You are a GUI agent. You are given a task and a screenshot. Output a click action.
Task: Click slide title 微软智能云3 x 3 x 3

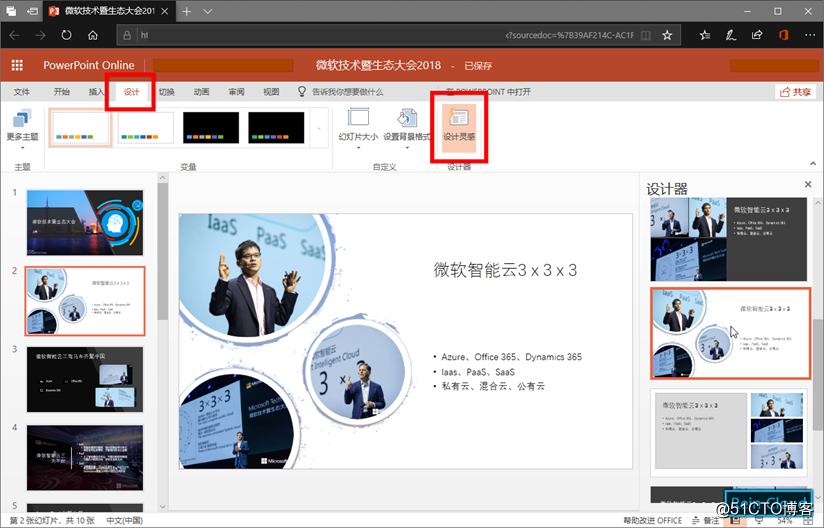click(x=505, y=270)
